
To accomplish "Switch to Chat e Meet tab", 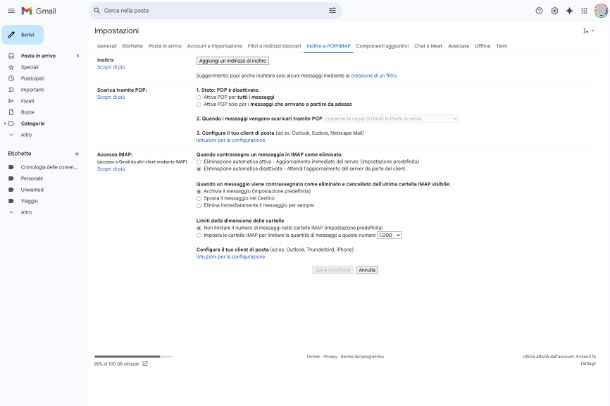I will pyautogui.click(x=428, y=46).
